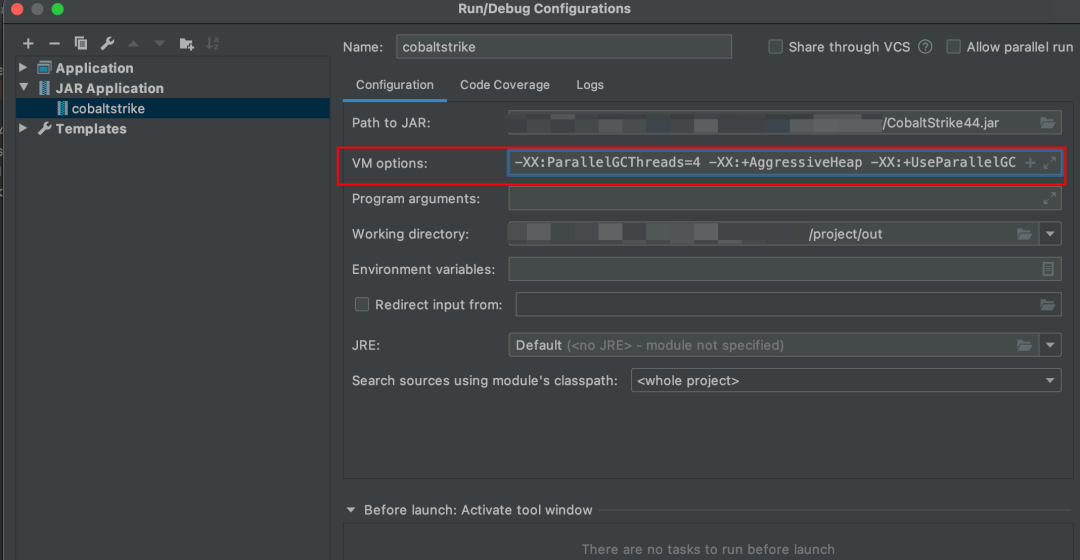The image size is (1080, 560).
Task: Select the cobaltstrike configuration item
Action: pyautogui.click(x=173, y=108)
